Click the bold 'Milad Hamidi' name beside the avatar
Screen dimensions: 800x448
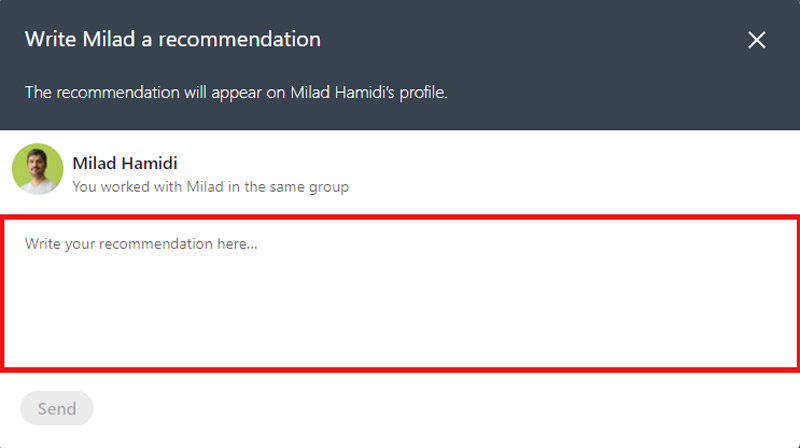pos(125,163)
